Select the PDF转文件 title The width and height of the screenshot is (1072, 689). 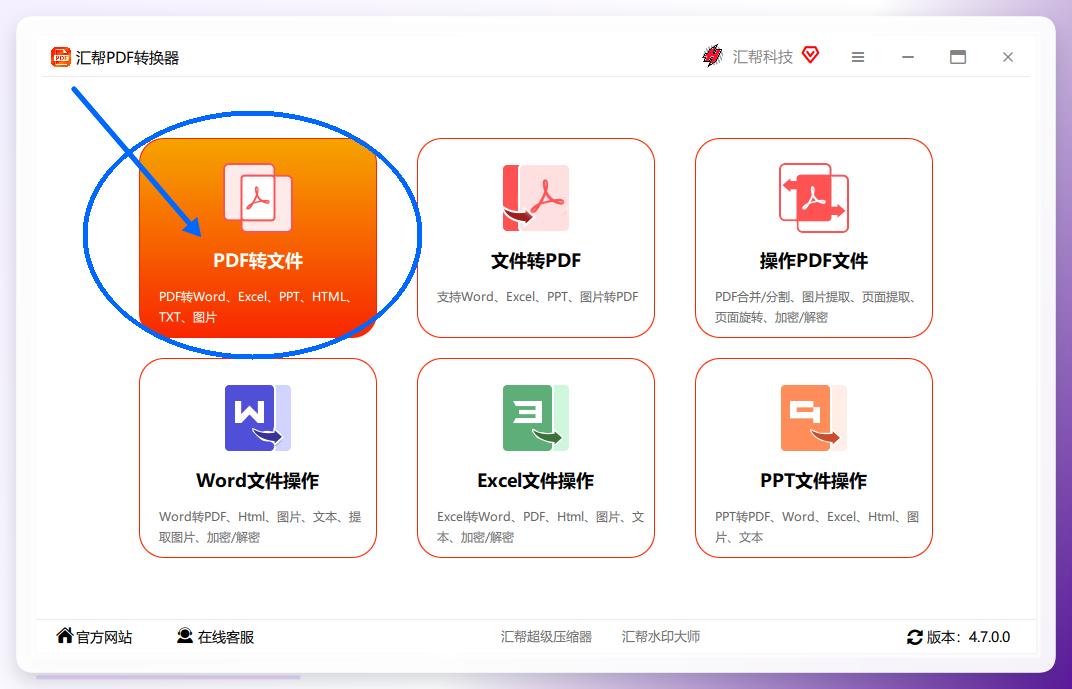[x=258, y=260]
